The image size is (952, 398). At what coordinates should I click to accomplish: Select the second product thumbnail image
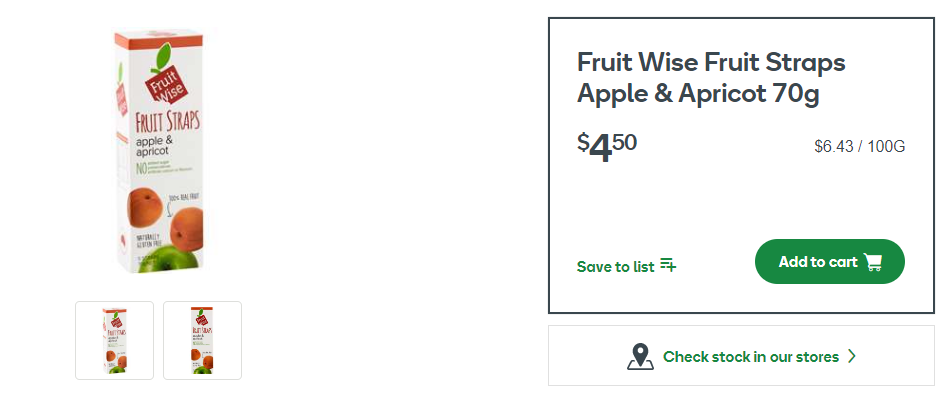click(202, 340)
